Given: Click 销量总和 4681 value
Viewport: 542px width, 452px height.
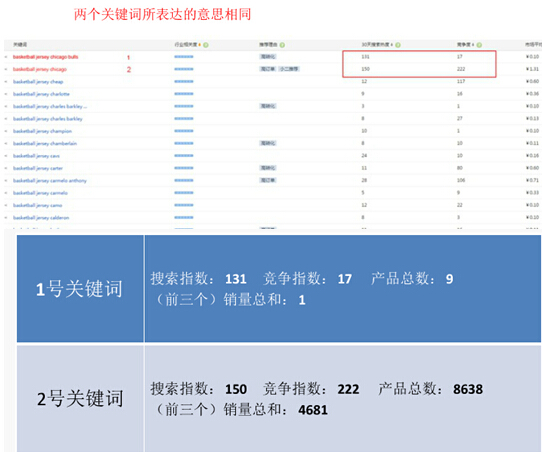Looking at the screenshot, I should click(x=313, y=410).
